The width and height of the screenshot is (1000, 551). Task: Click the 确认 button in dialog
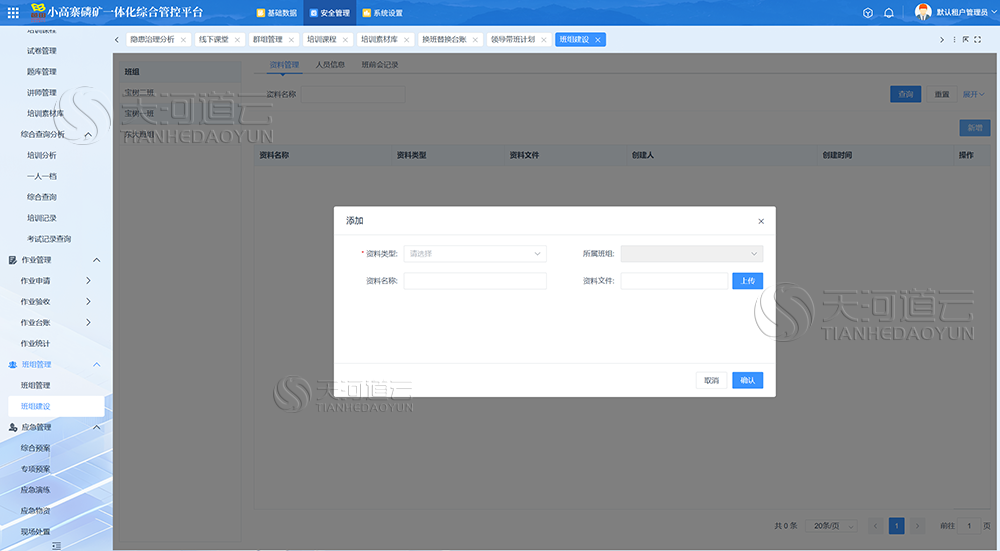click(747, 381)
